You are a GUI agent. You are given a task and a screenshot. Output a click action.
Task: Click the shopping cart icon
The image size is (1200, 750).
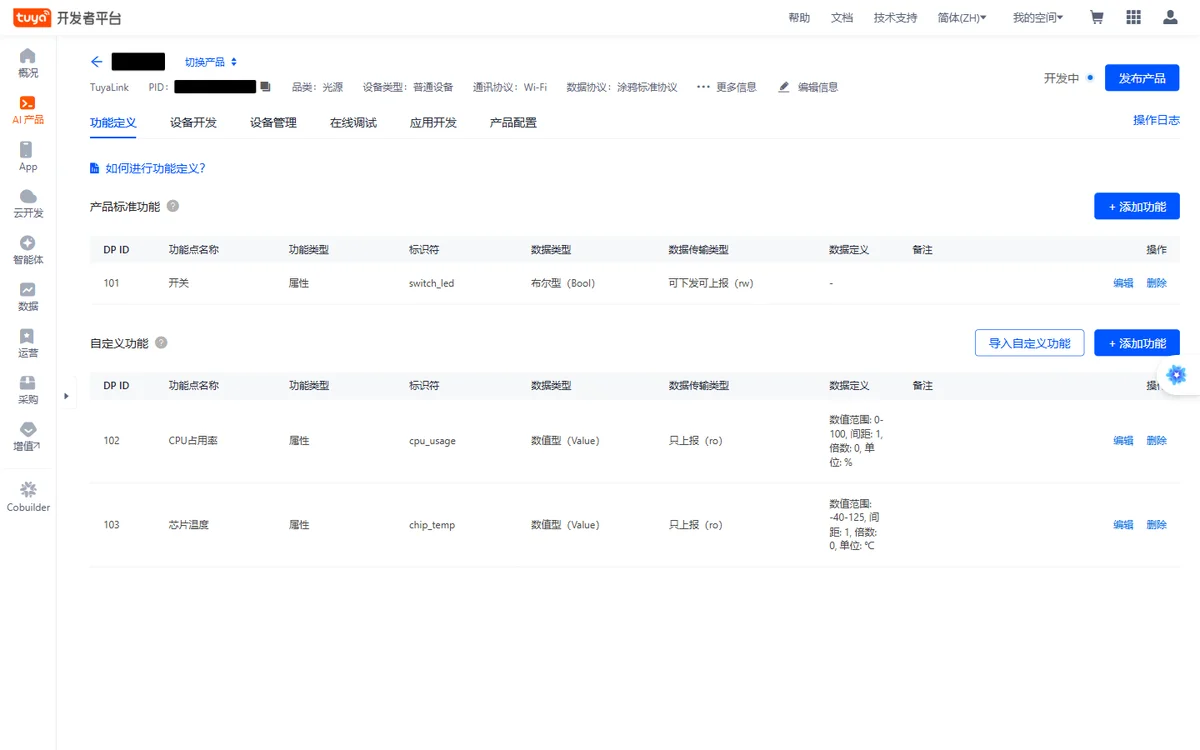[x=1097, y=18]
